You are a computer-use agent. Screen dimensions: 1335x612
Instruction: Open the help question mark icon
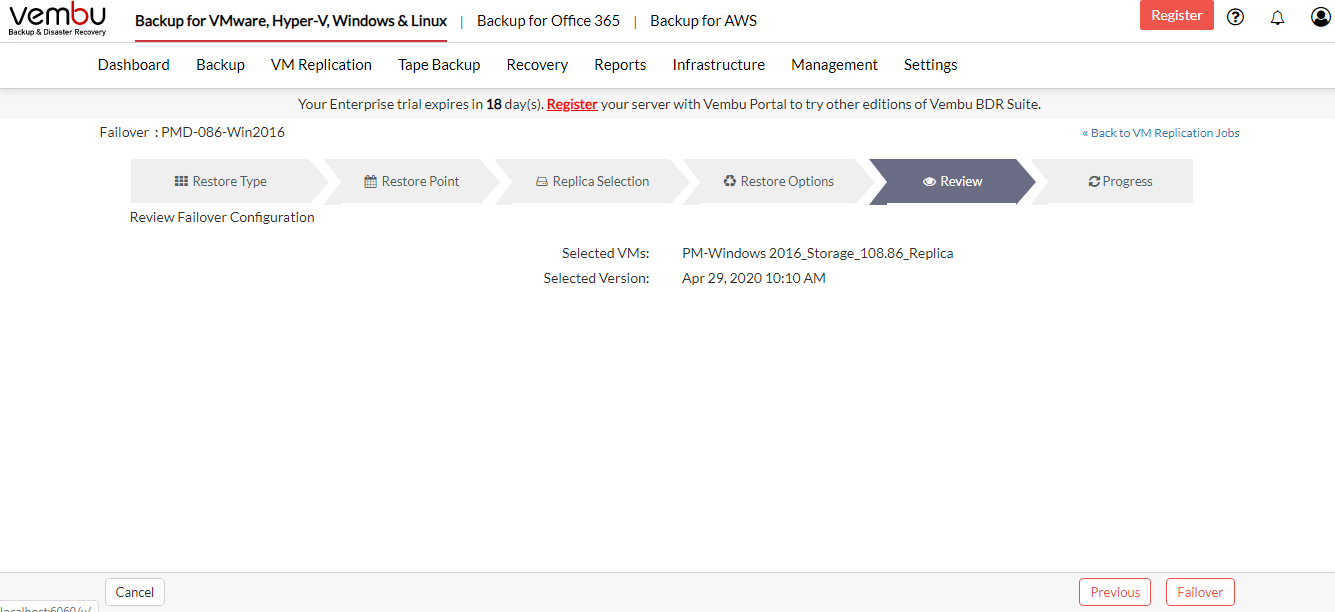[1235, 17]
